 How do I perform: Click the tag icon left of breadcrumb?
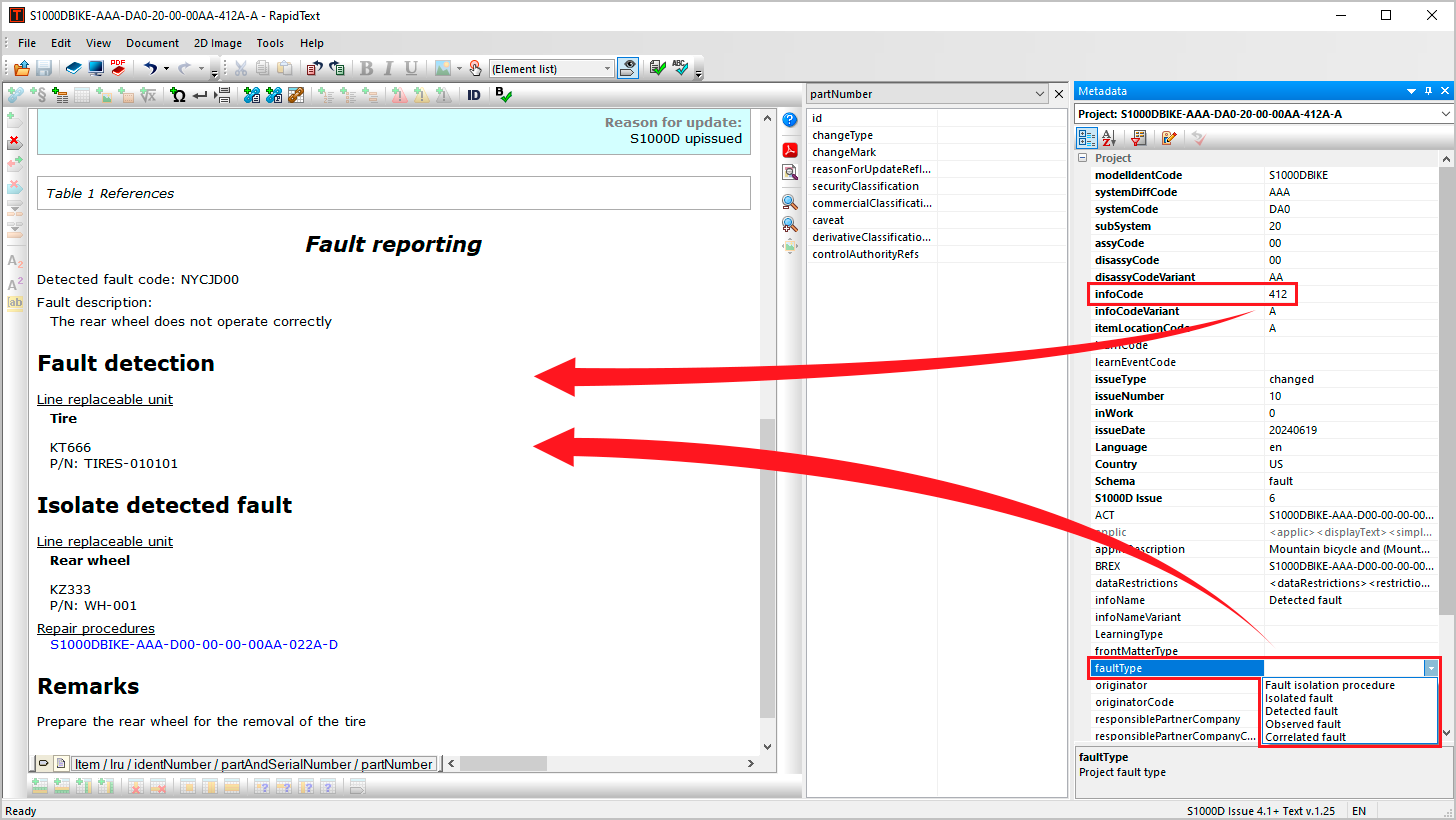click(x=43, y=764)
